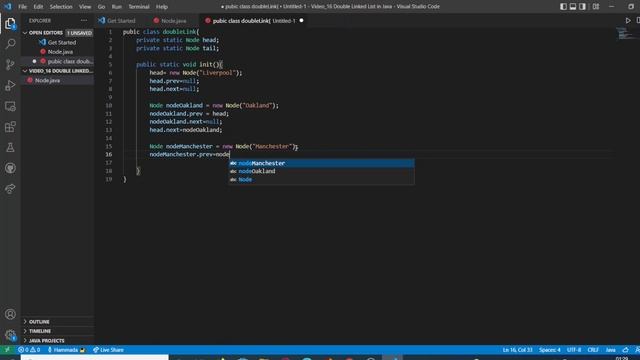The width and height of the screenshot is (640, 360).
Task: Open the View menu
Action: (x=85, y=7)
